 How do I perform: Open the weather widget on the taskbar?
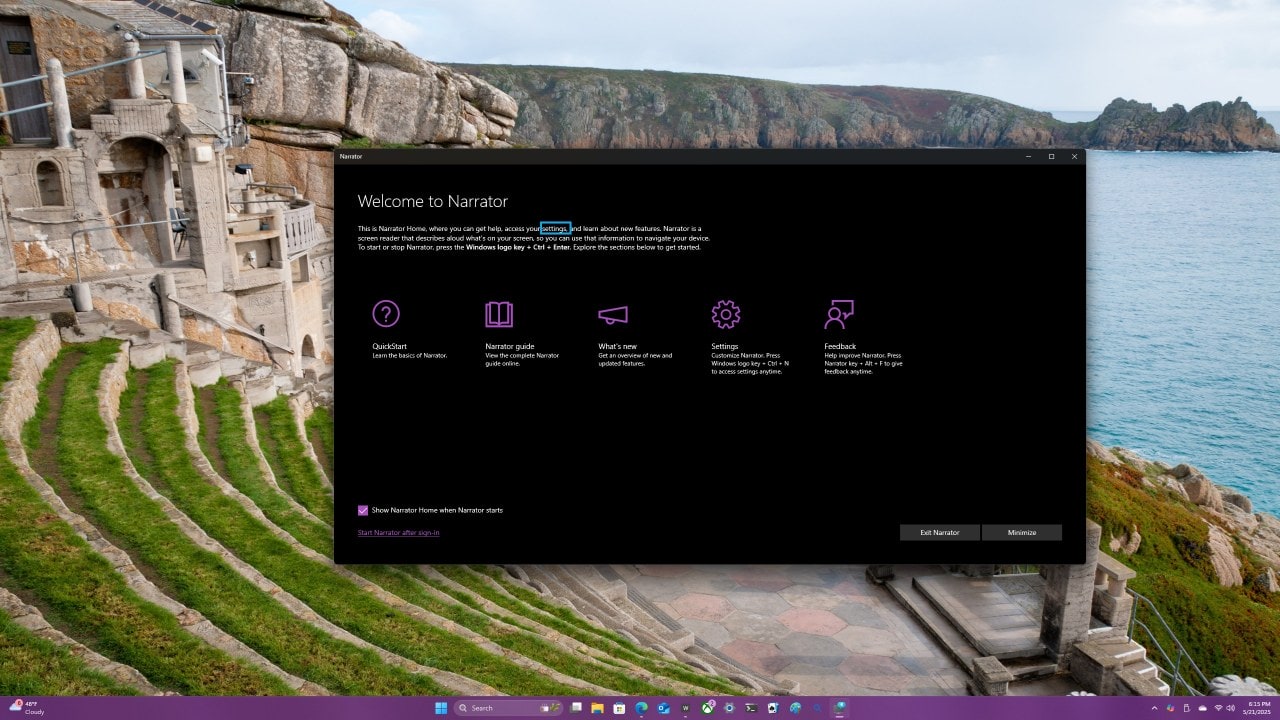tap(30, 707)
